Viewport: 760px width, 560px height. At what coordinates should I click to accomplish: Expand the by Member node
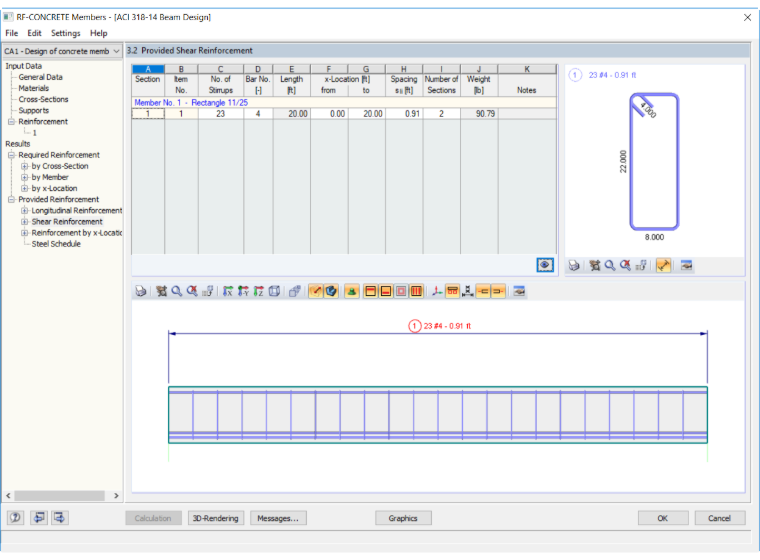click(24, 177)
